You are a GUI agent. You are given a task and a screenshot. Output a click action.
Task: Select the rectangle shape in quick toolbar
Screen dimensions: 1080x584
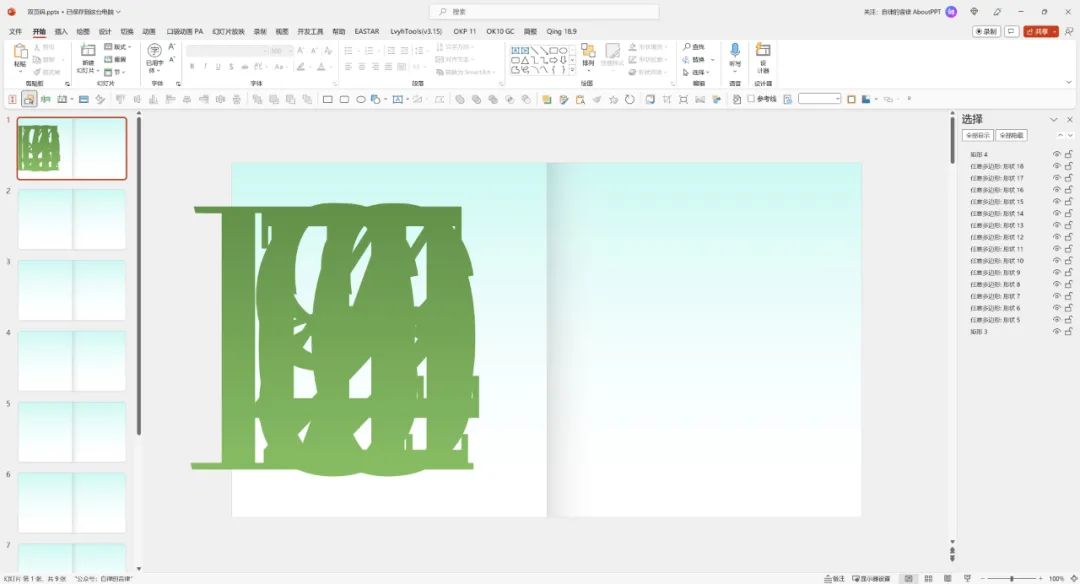click(328, 99)
